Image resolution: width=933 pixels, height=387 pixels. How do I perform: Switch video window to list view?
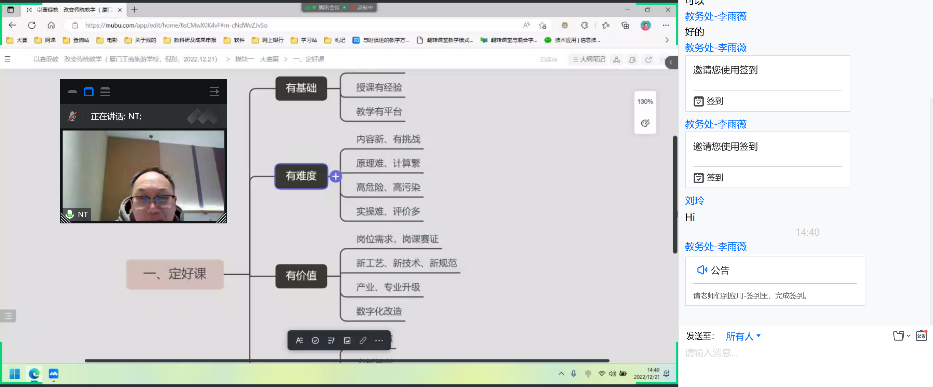[105, 92]
